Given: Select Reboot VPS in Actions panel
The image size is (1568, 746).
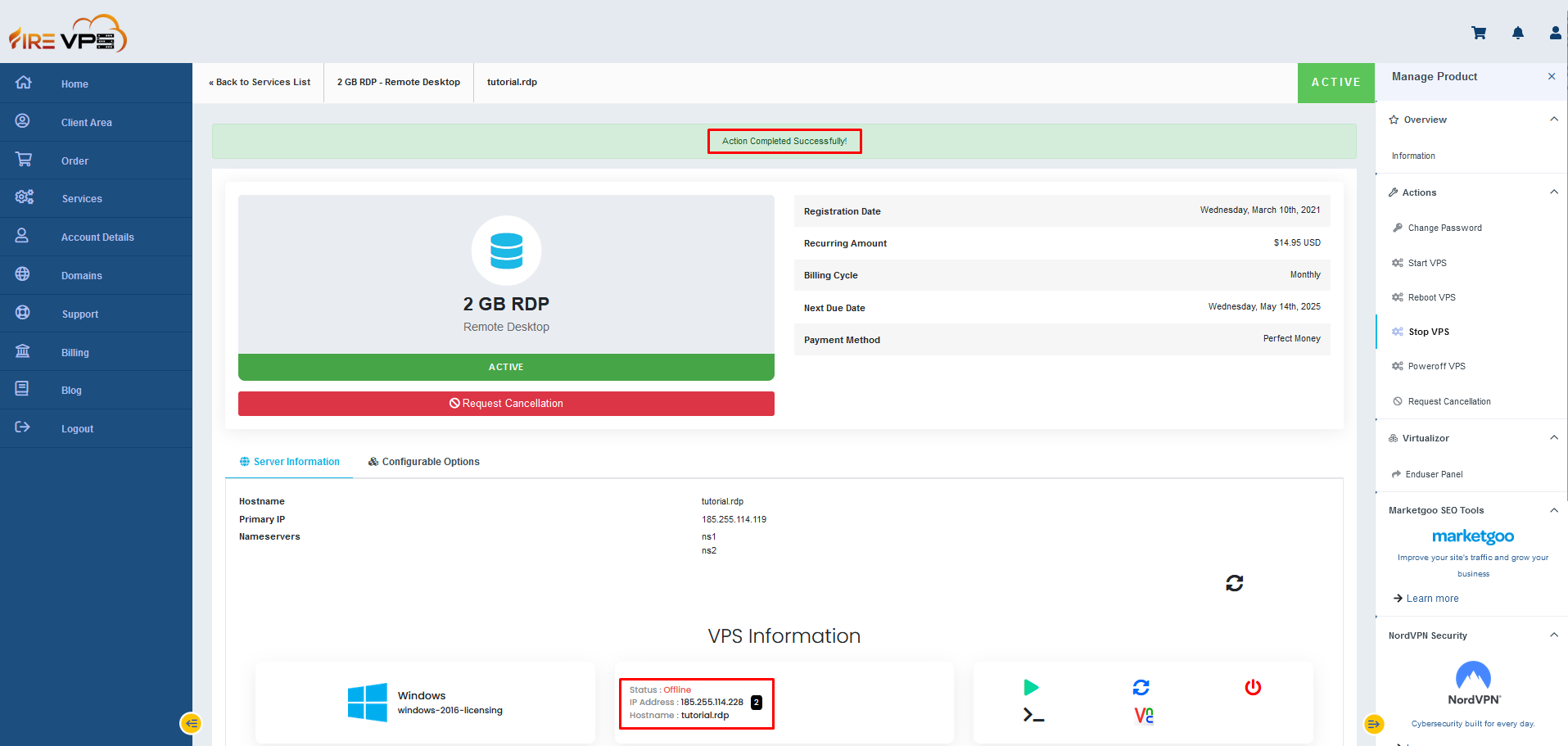Looking at the screenshot, I should pos(1432,297).
